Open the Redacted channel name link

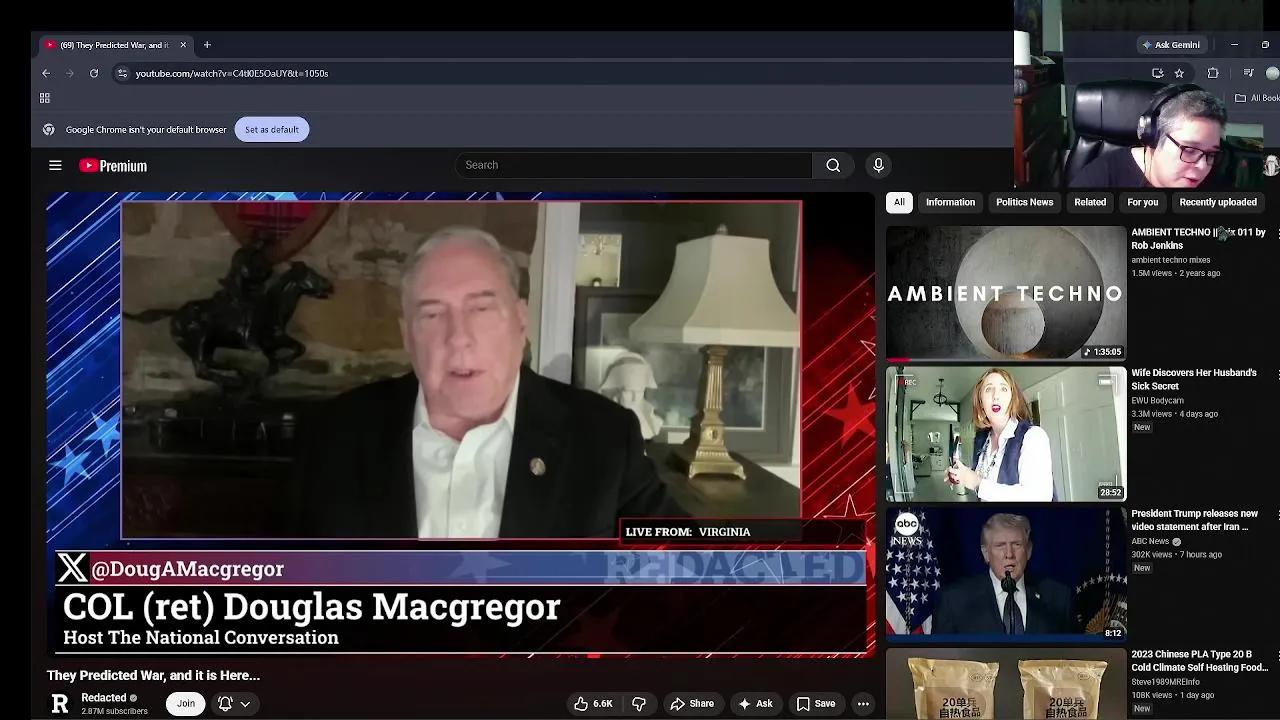coord(104,698)
